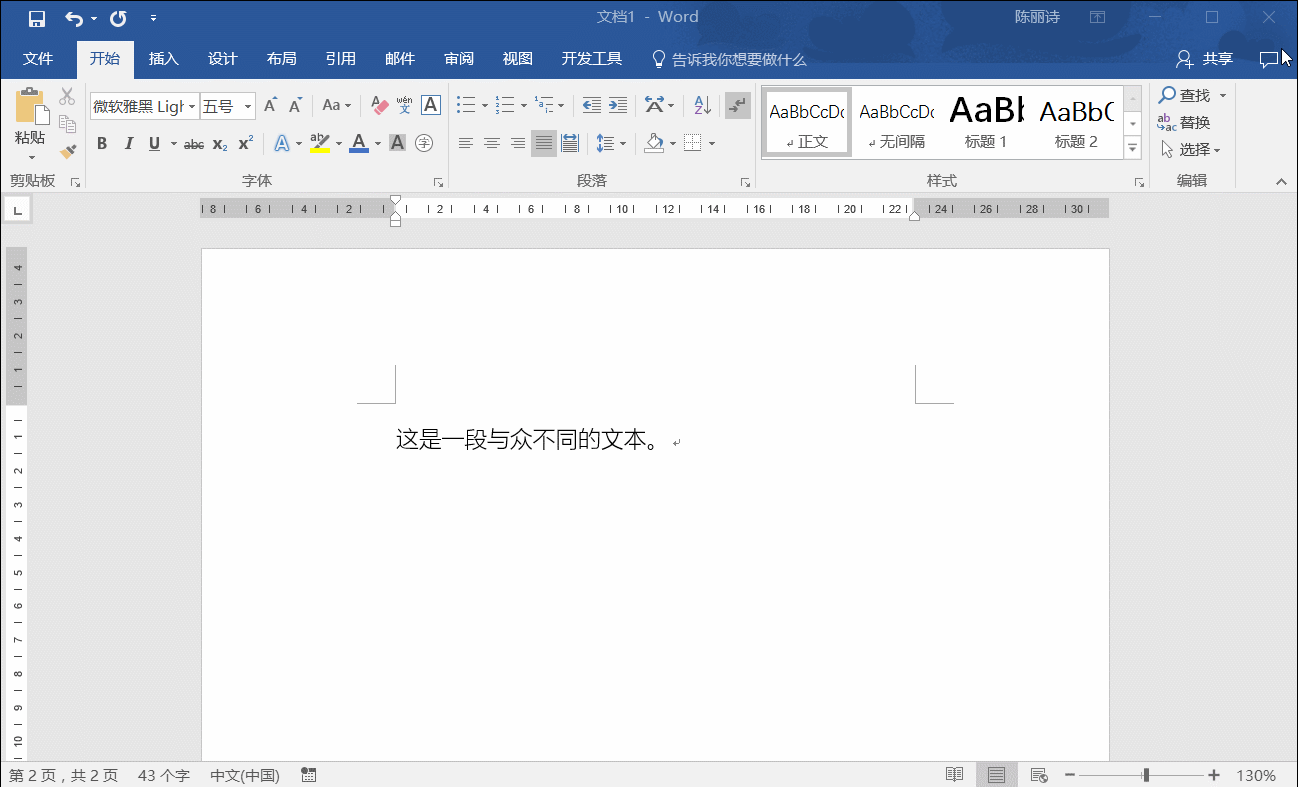Expand the bullets list dropdown
Image resolution: width=1298 pixels, height=787 pixels.
point(485,106)
